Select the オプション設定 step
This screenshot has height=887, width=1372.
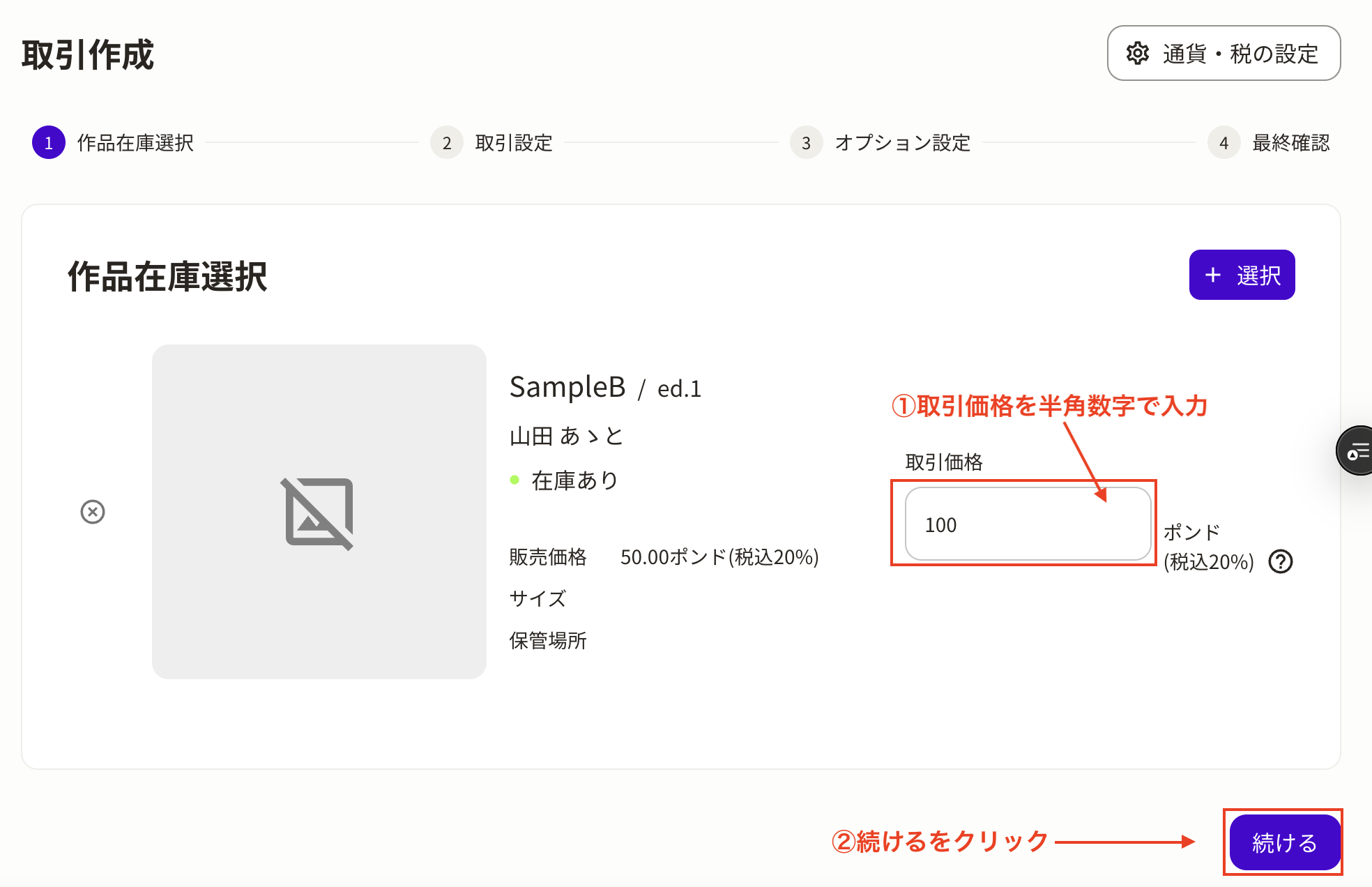click(806, 143)
